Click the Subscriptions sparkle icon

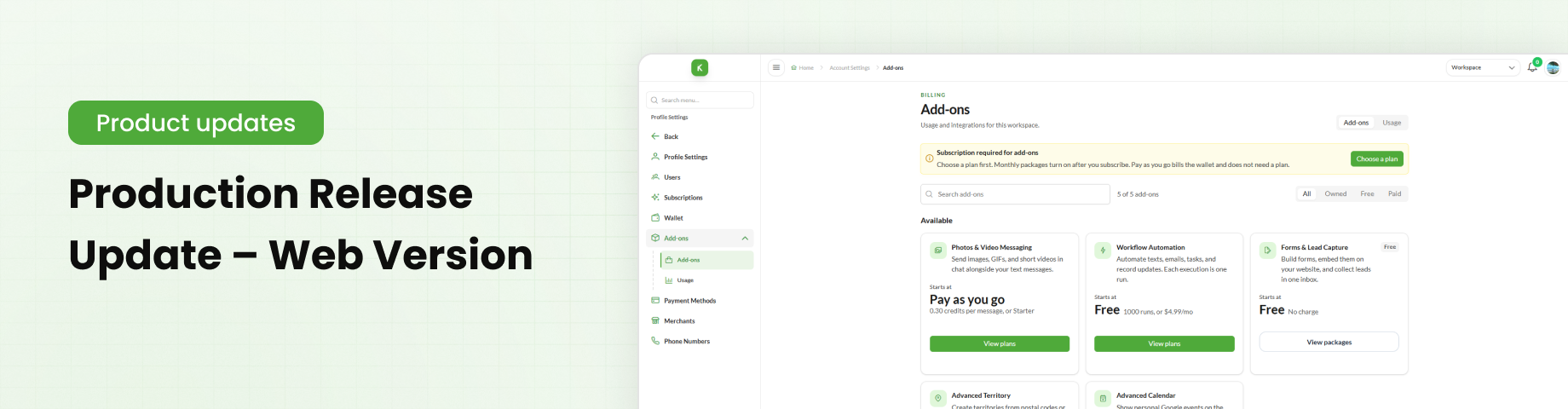tap(655, 198)
